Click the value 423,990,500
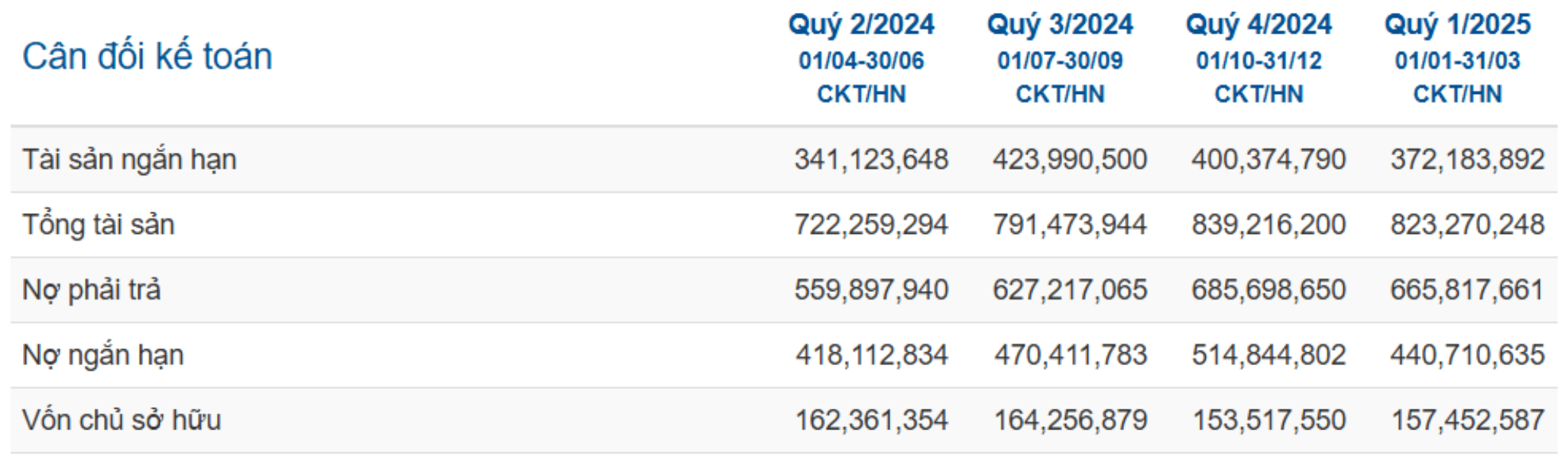Image resolution: width=1568 pixels, height=463 pixels. click(x=1070, y=160)
